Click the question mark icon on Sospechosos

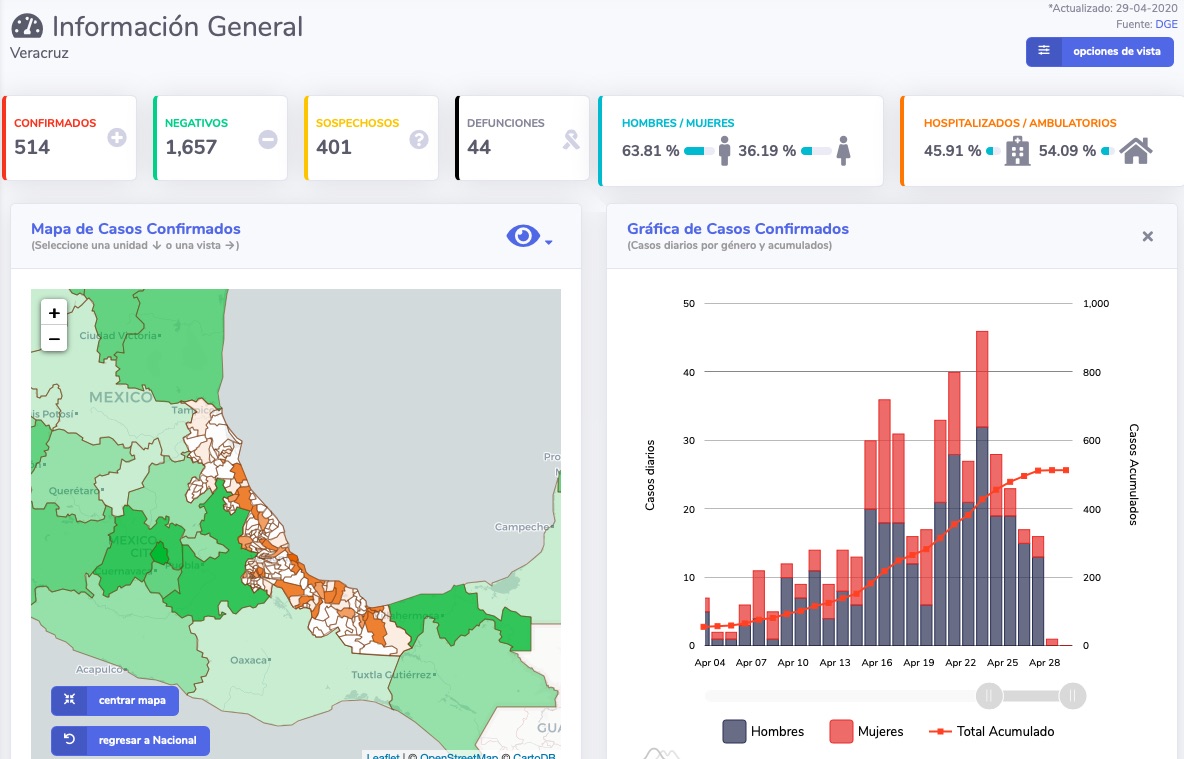pyautogui.click(x=419, y=139)
